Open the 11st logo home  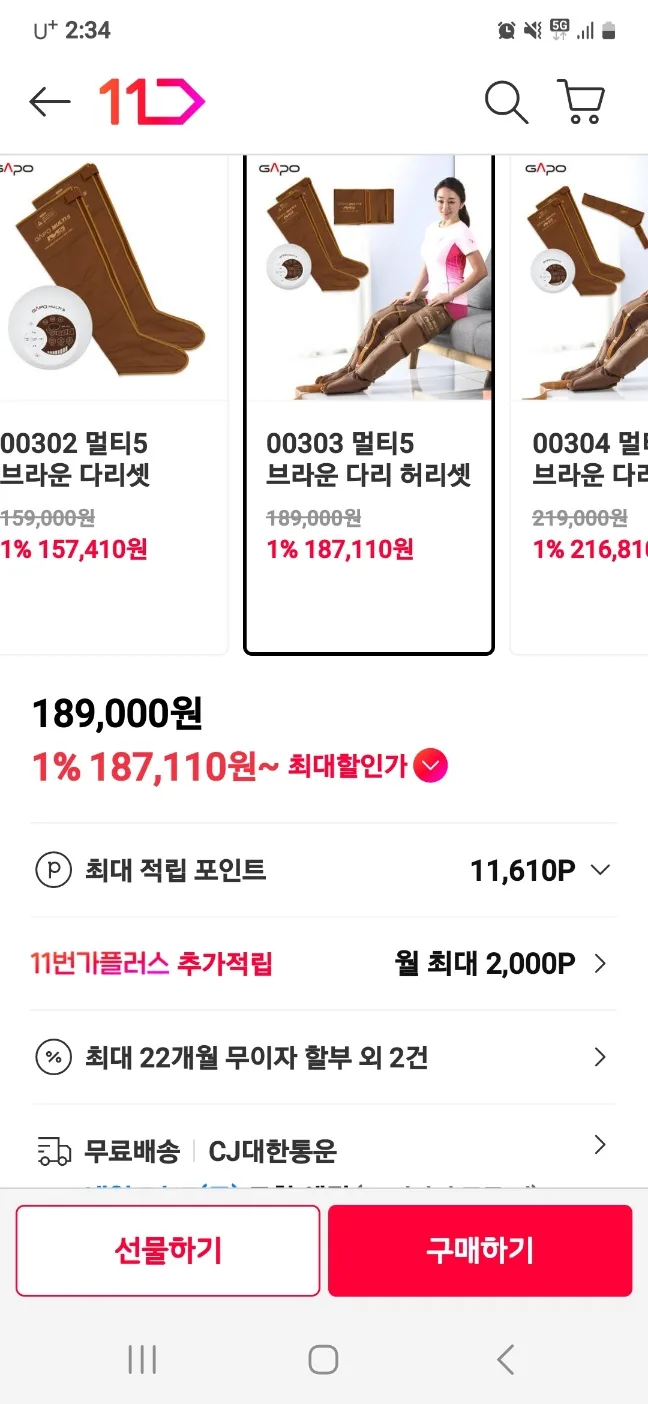pos(151,102)
